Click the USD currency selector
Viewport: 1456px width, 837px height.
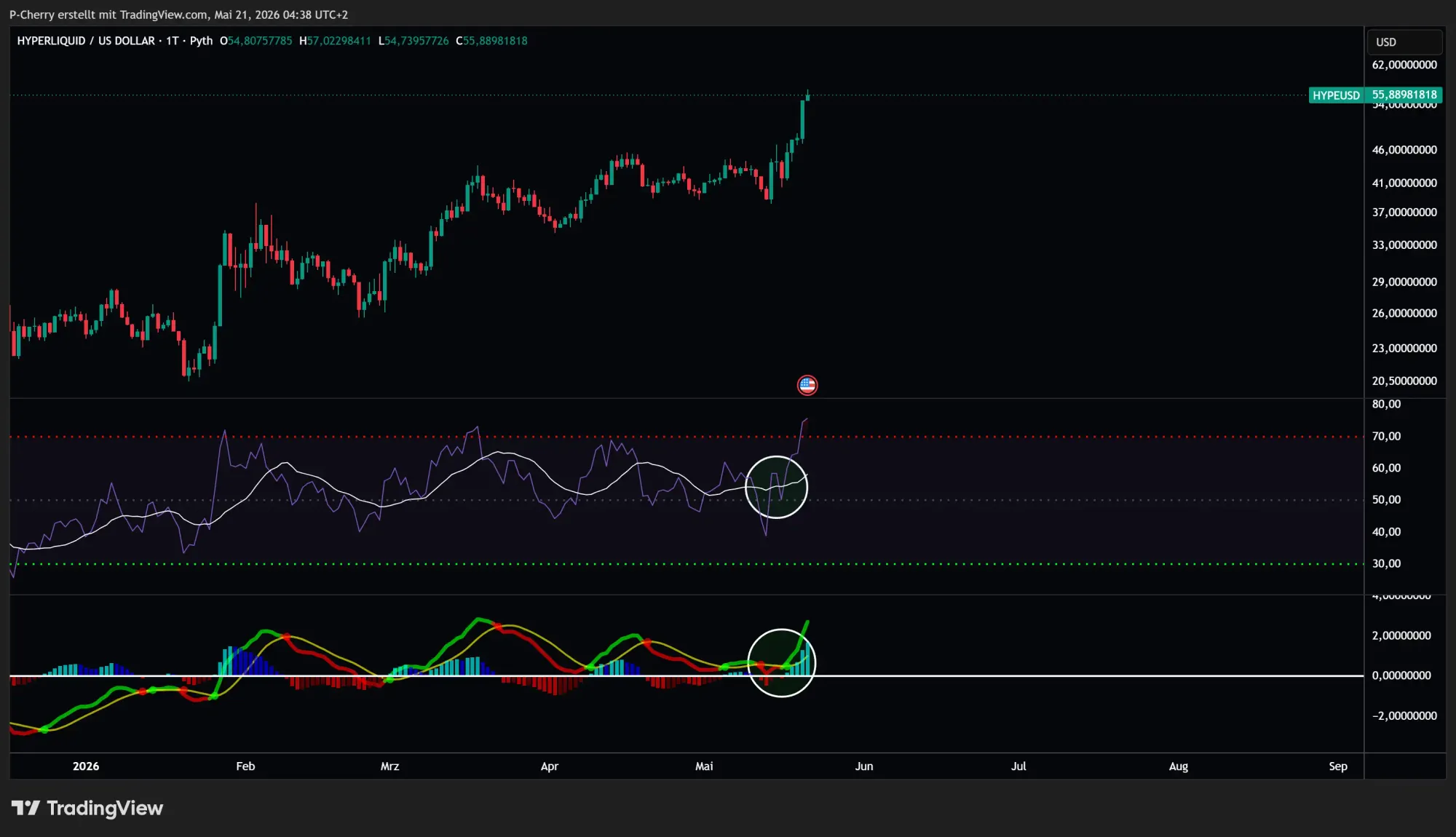1404,42
